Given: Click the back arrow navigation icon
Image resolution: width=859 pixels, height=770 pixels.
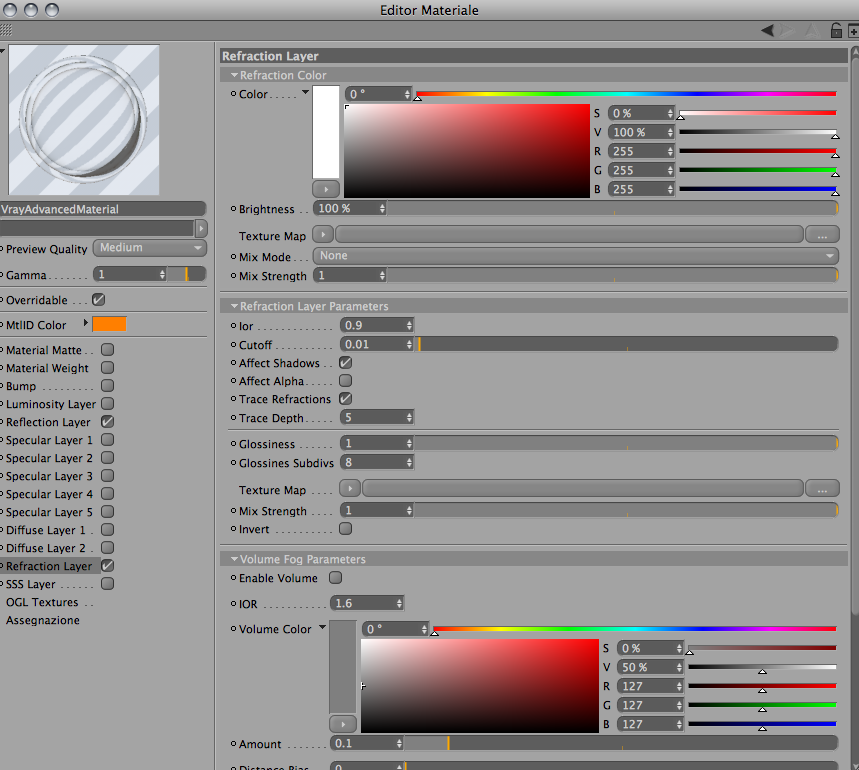Looking at the screenshot, I should click(768, 31).
